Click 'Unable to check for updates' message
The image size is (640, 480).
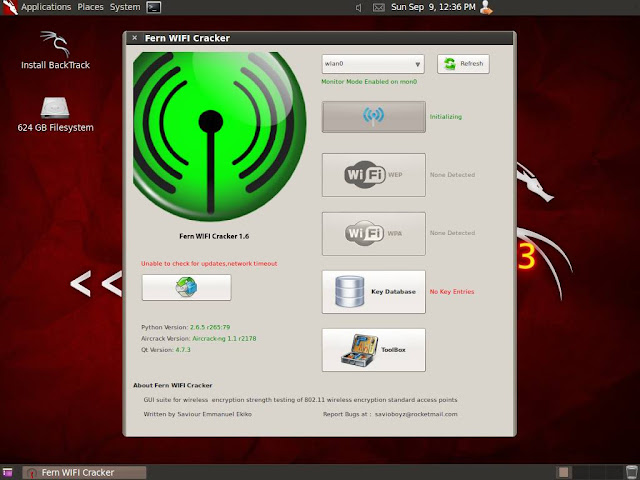(x=209, y=264)
